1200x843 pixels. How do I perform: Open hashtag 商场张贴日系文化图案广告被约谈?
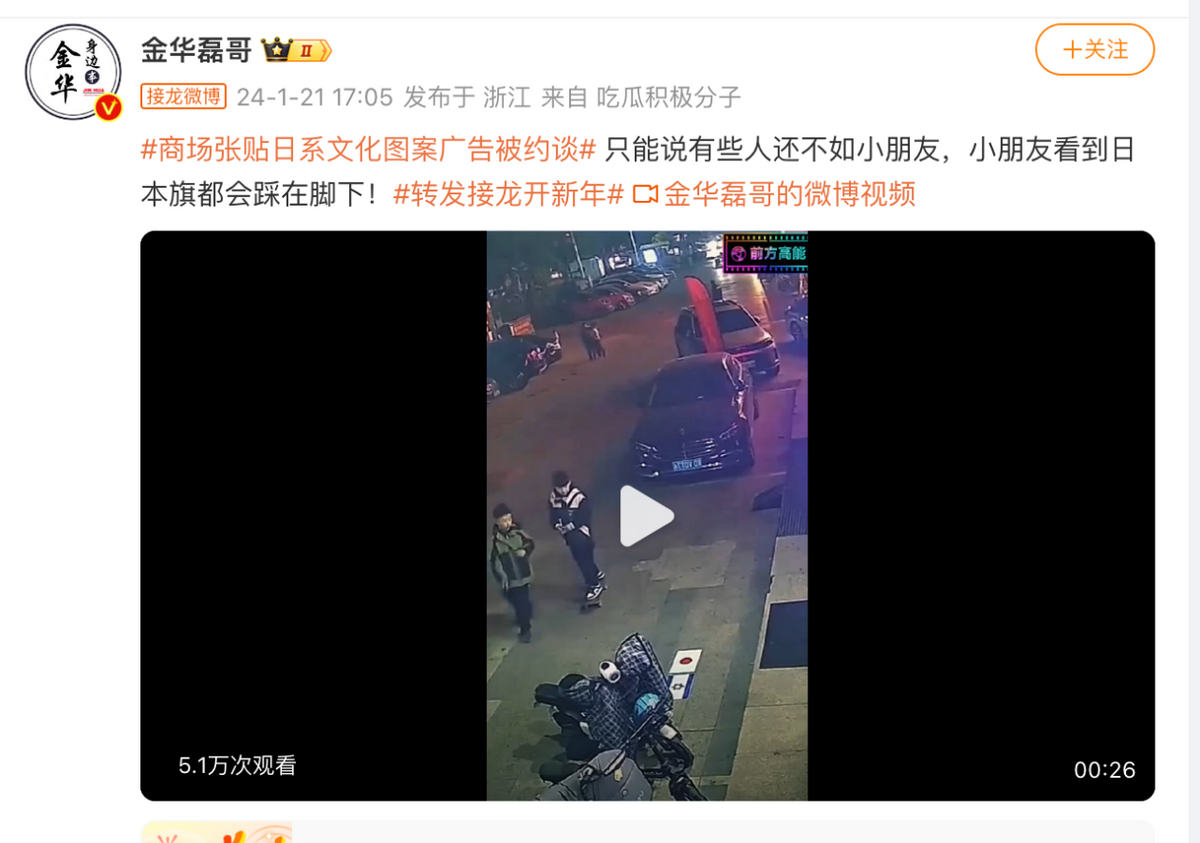(x=368, y=150)
